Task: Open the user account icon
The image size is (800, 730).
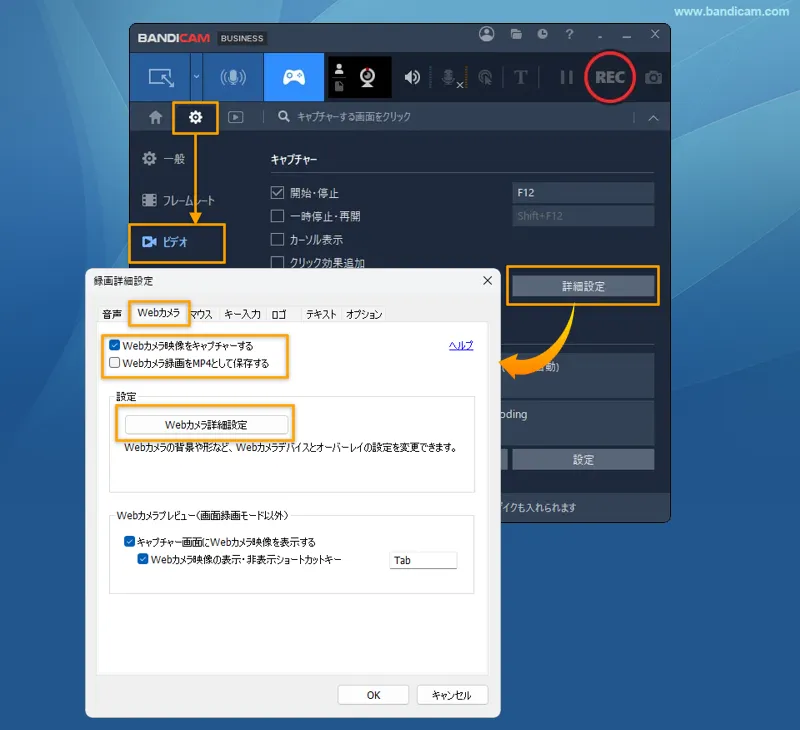Action: (486, 34)
